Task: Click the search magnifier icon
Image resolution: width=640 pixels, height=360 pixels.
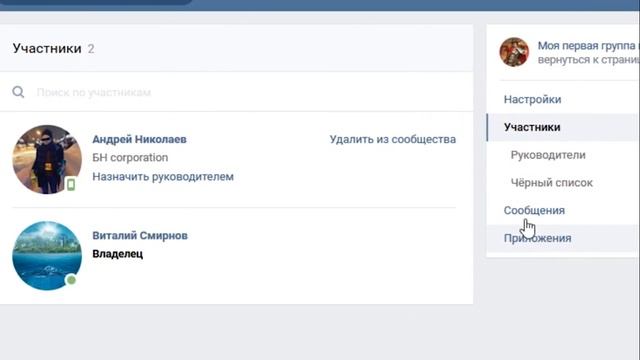Action: (x=18, y=92)
